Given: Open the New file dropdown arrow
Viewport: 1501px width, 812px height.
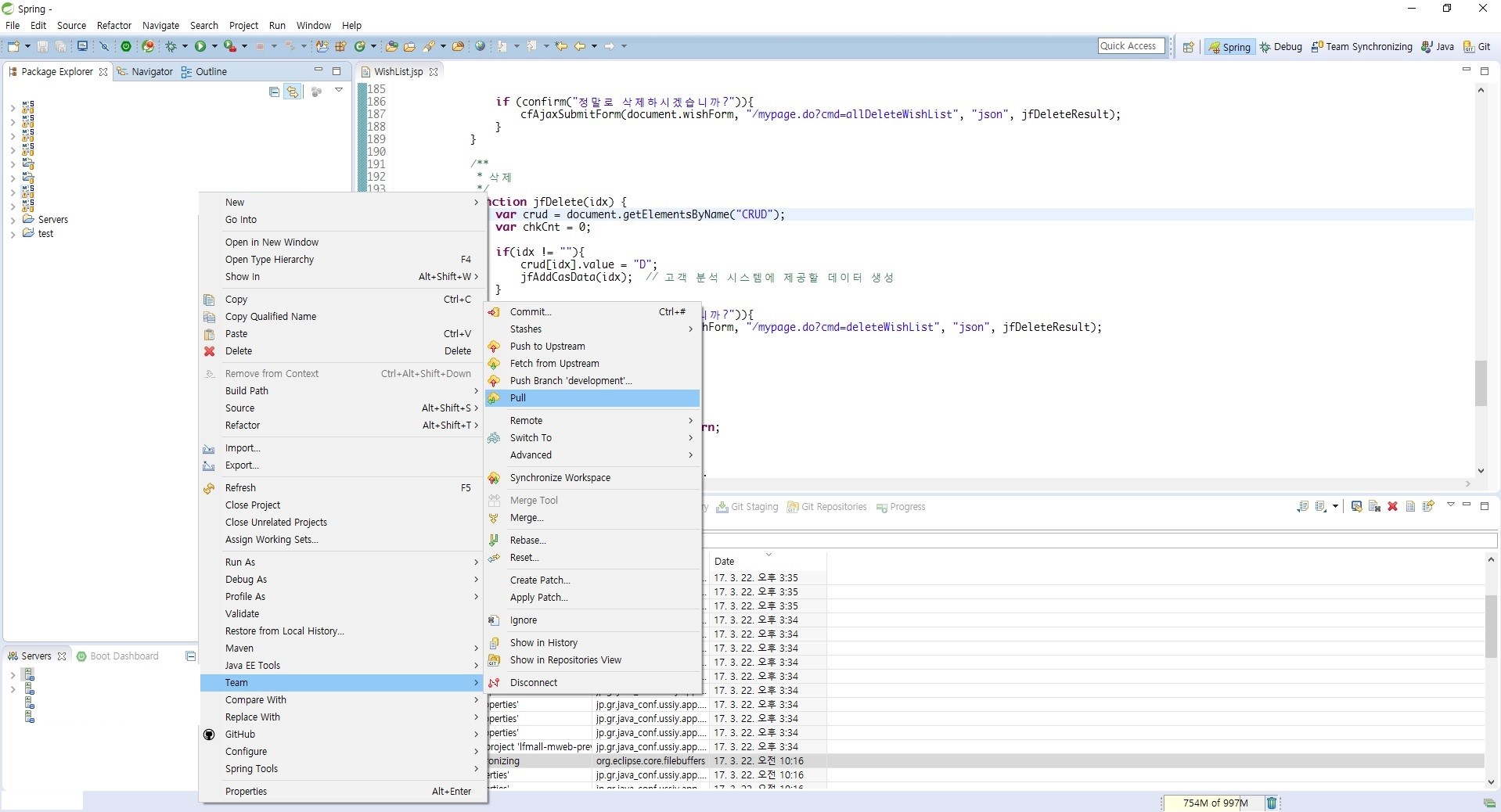Looking at the screenshot, I should click(27, 46).
